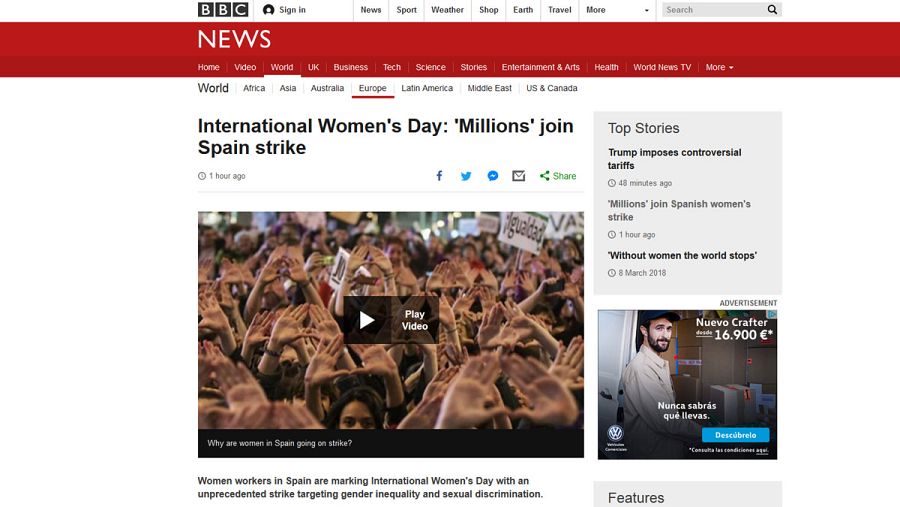This screenshot has width=900, height=507.
Task: Open Sport in top bar
Action: coord(406,10)
